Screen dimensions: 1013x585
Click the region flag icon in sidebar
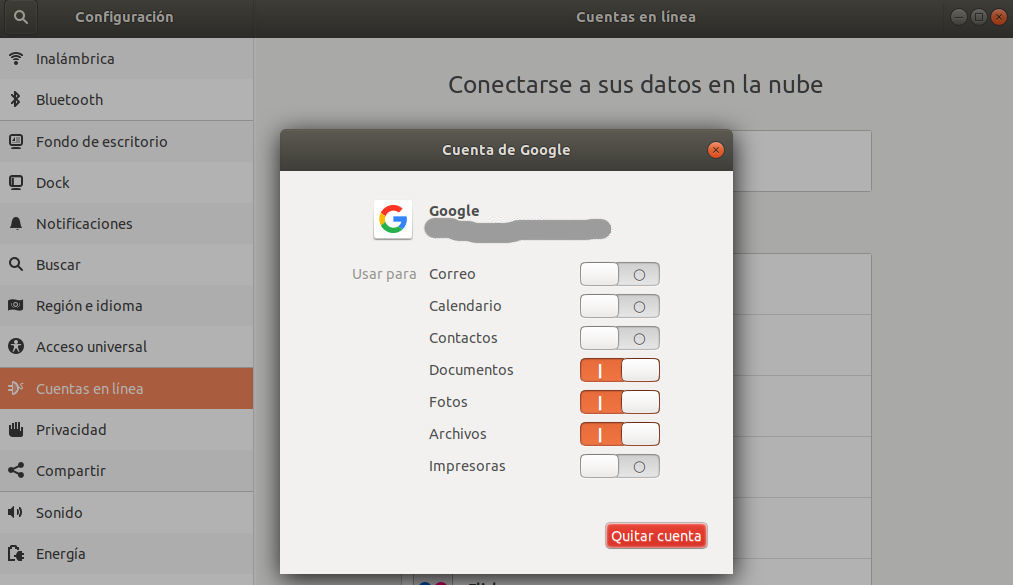click(x=16, y=305)
